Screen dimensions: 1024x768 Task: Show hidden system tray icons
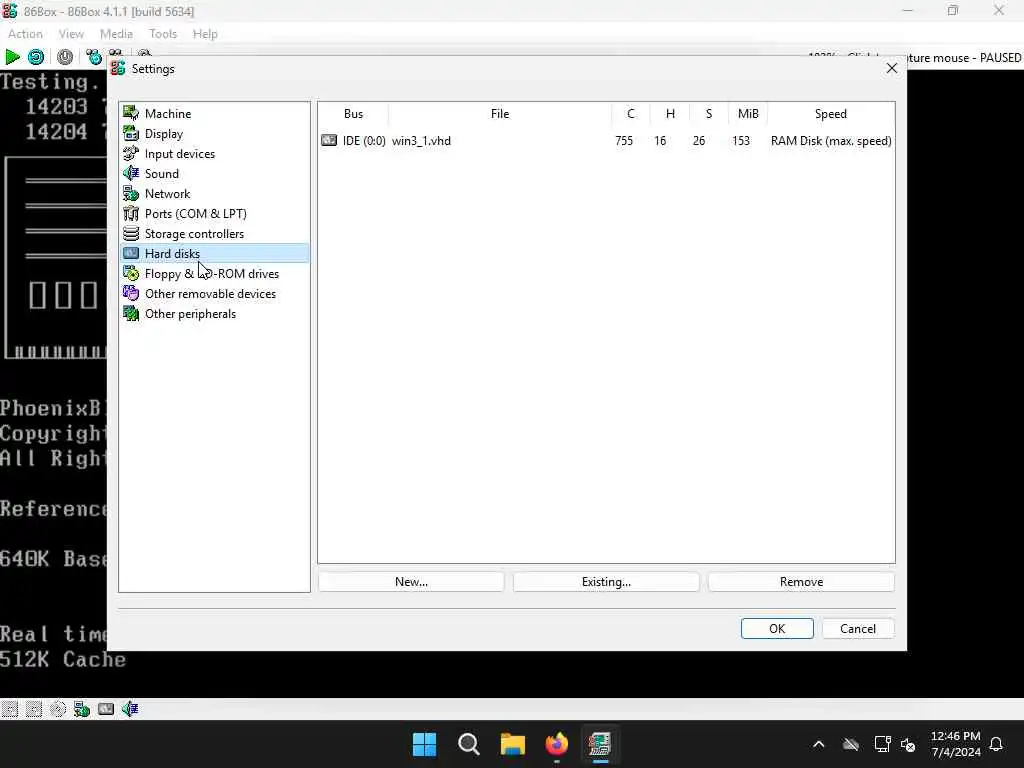[818, 744]
